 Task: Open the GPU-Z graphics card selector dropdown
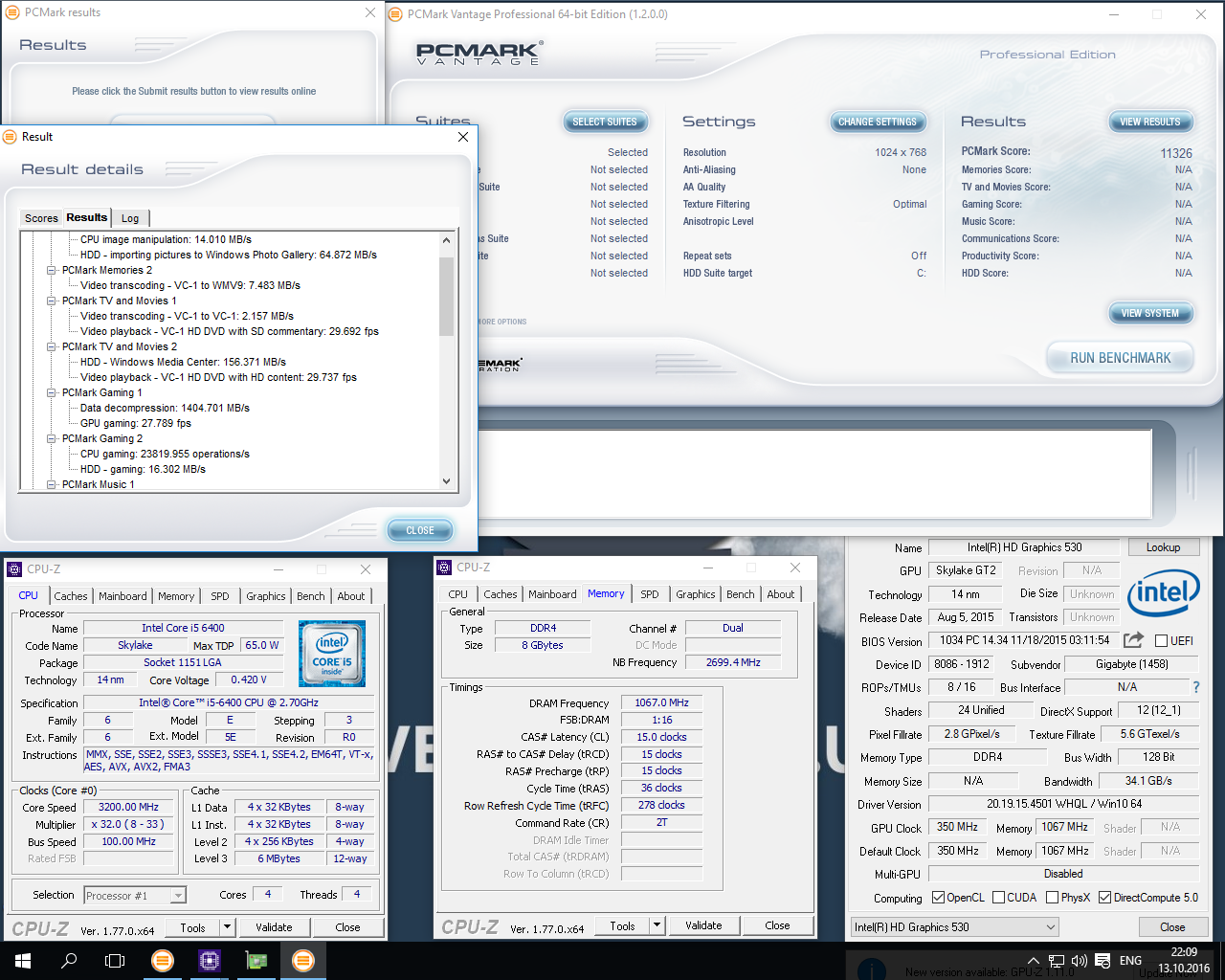[1051, 926]
